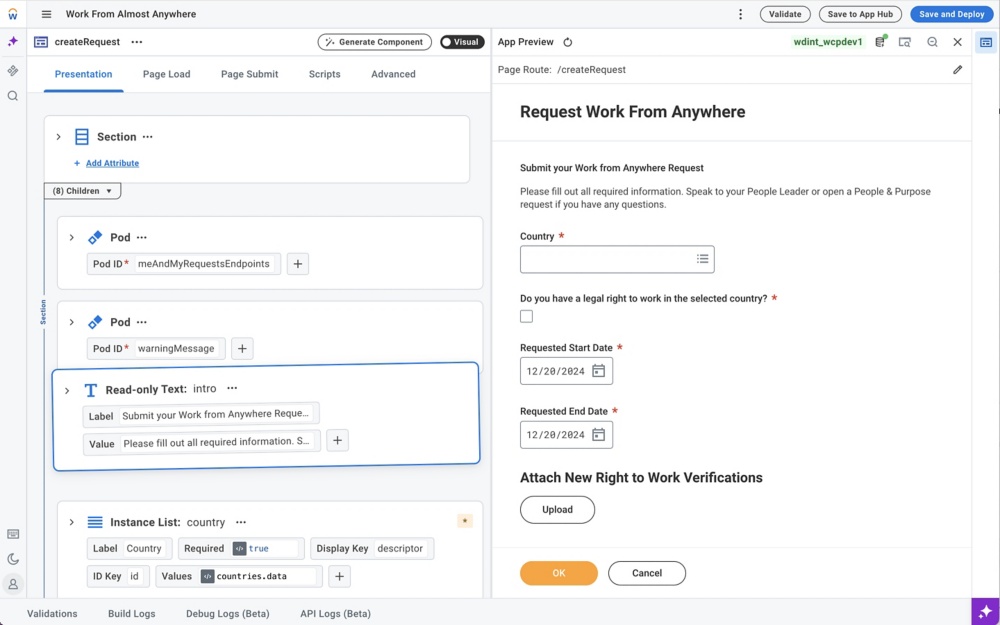Click the refresh App Preview icon
Screen dimensions: 1000x625
[x=568, y=42]
